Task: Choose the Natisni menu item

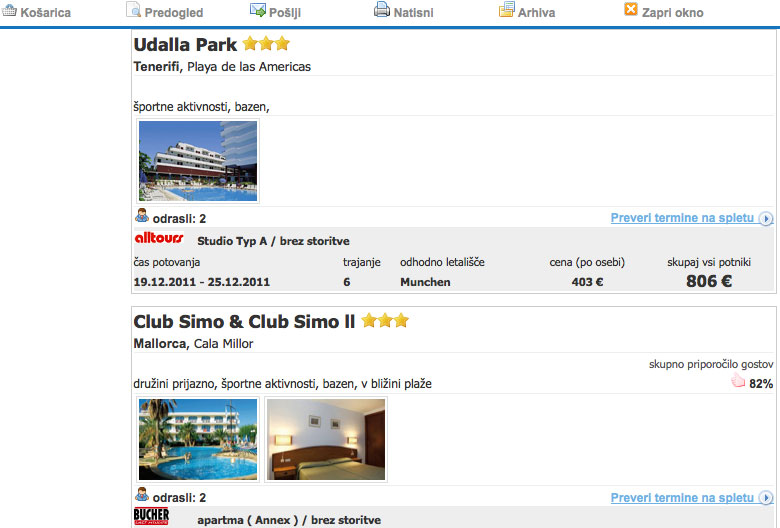Action: click(x=413, y=12)
